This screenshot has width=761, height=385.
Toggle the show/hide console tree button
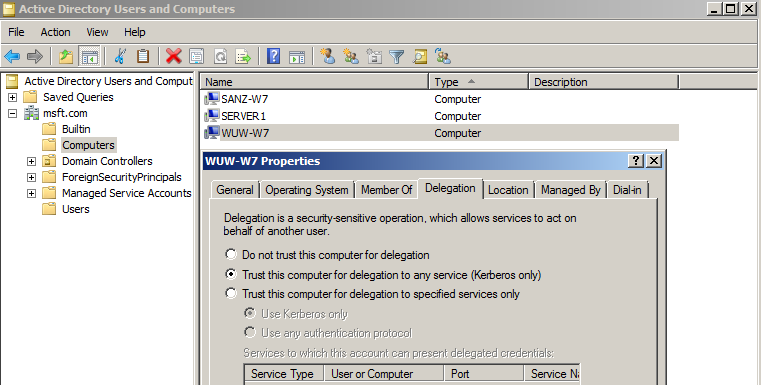coord(89,57)
